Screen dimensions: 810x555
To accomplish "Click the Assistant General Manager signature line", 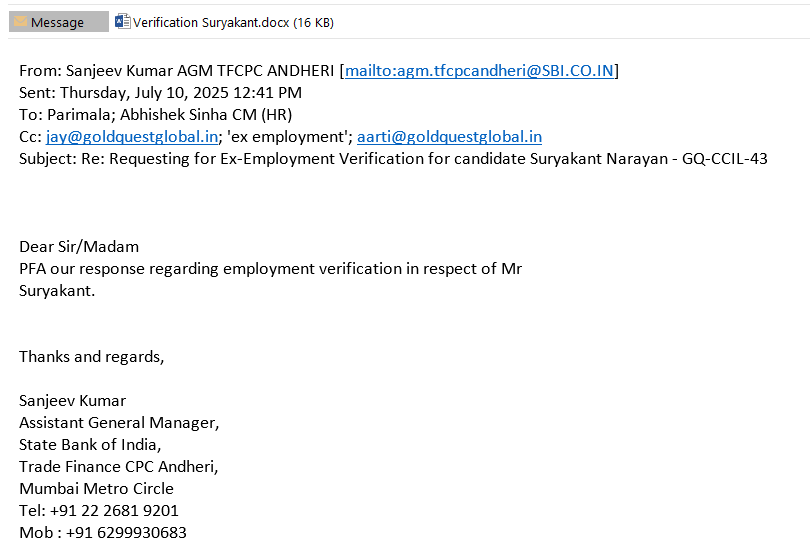I will coord(119,422).
